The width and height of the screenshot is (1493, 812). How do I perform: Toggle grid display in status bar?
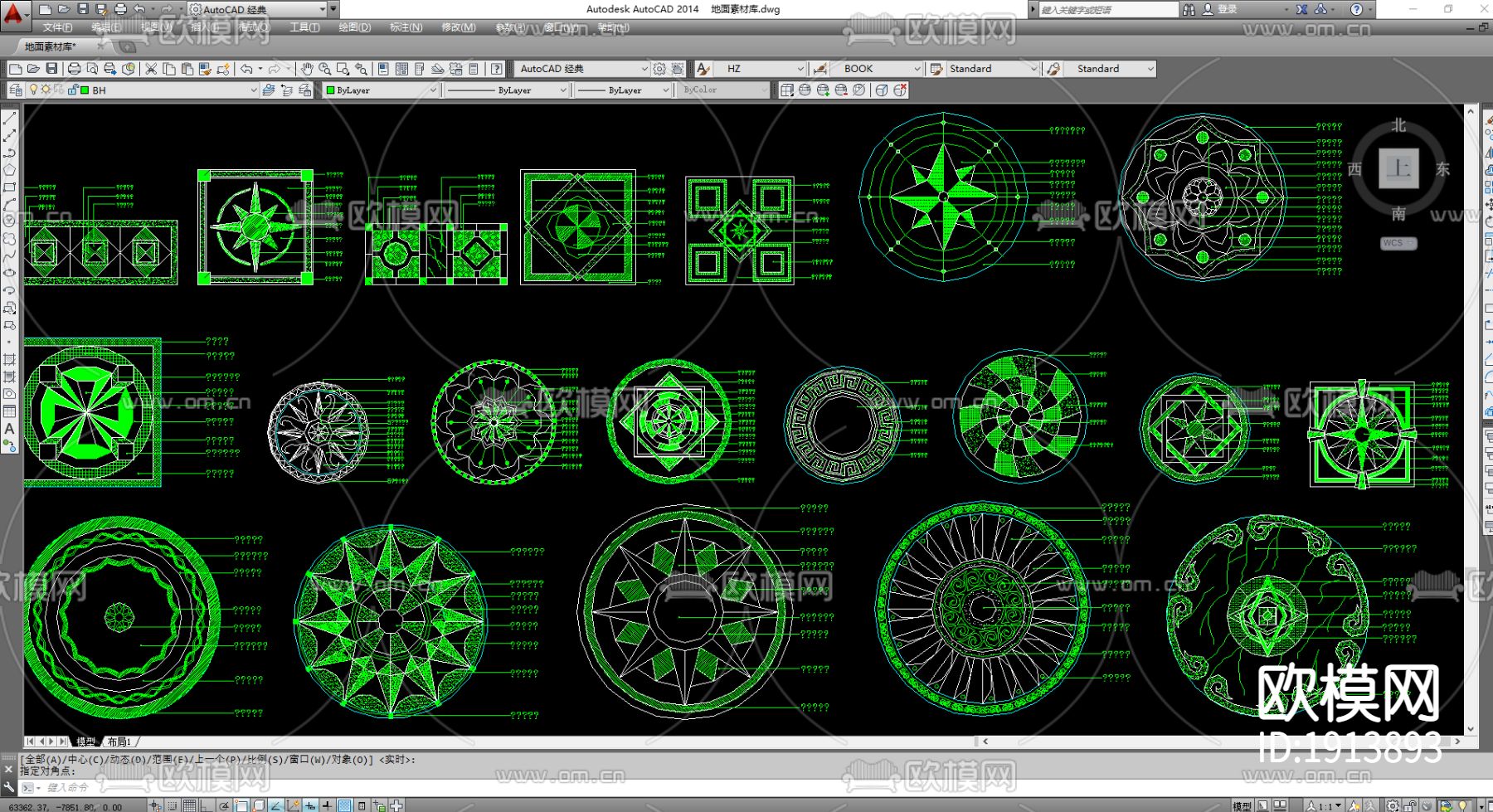click(x=190, y=805)
